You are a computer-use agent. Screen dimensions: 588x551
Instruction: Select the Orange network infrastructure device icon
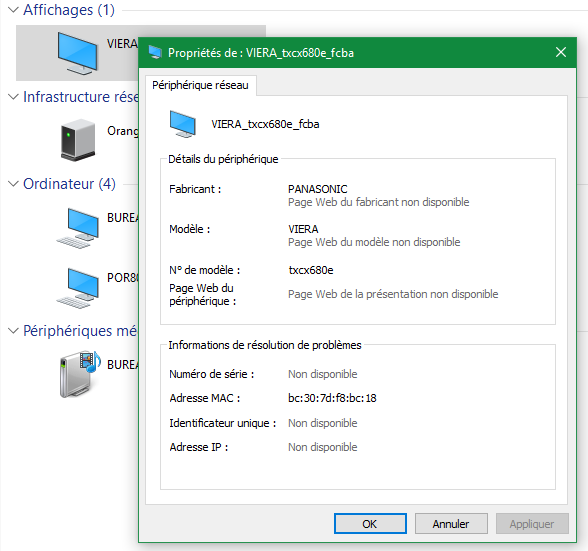pos(78,140)
